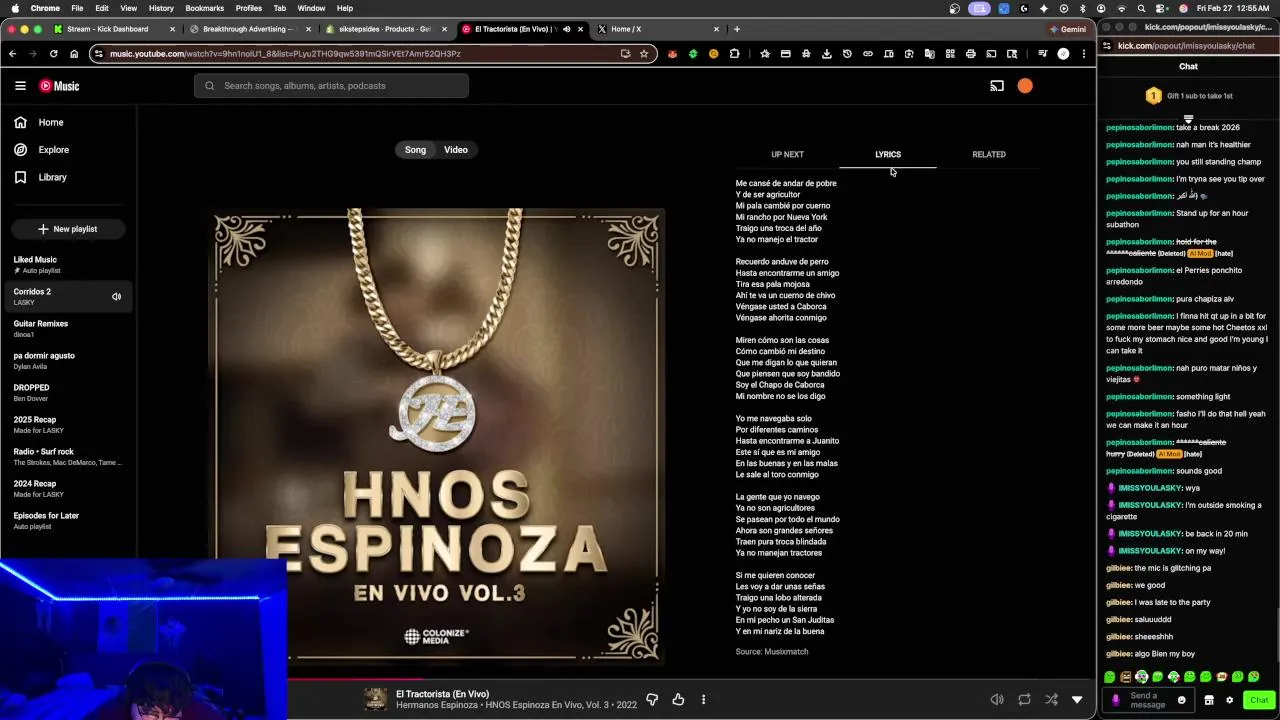This screenshot has height=720, width=1280.
Task: Open Episodes for Later playlist
Action: tap(66, 521)
